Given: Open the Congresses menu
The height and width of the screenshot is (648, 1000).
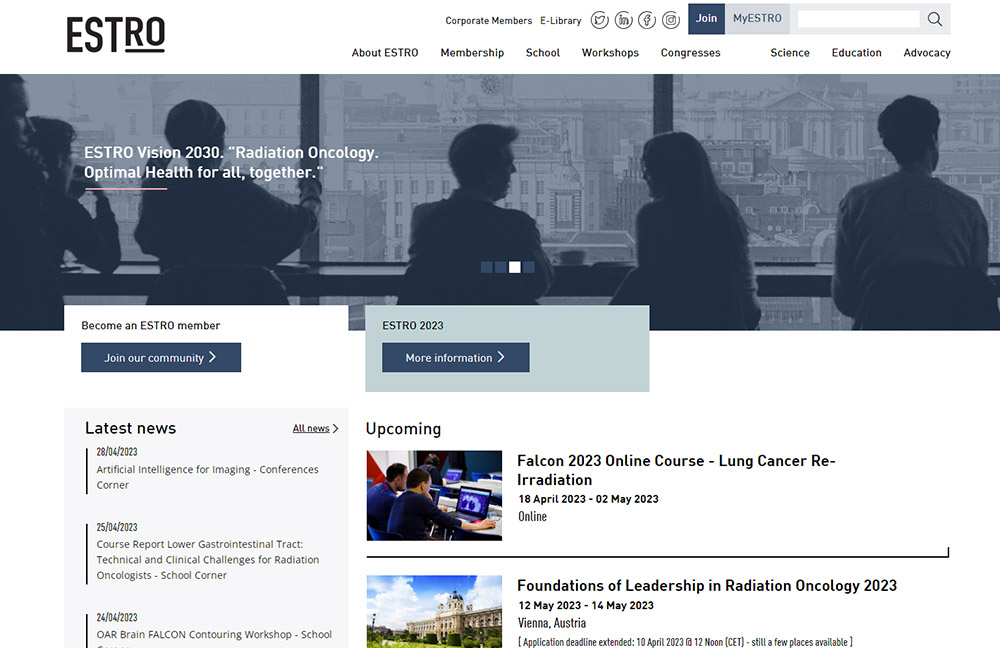Looking at the screenshot, I should 691,53.
